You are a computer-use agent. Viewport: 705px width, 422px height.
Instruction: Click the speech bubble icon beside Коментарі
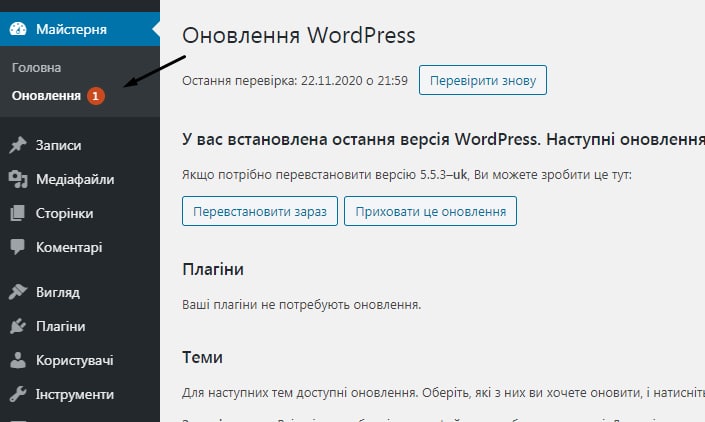tap(18, 247)
